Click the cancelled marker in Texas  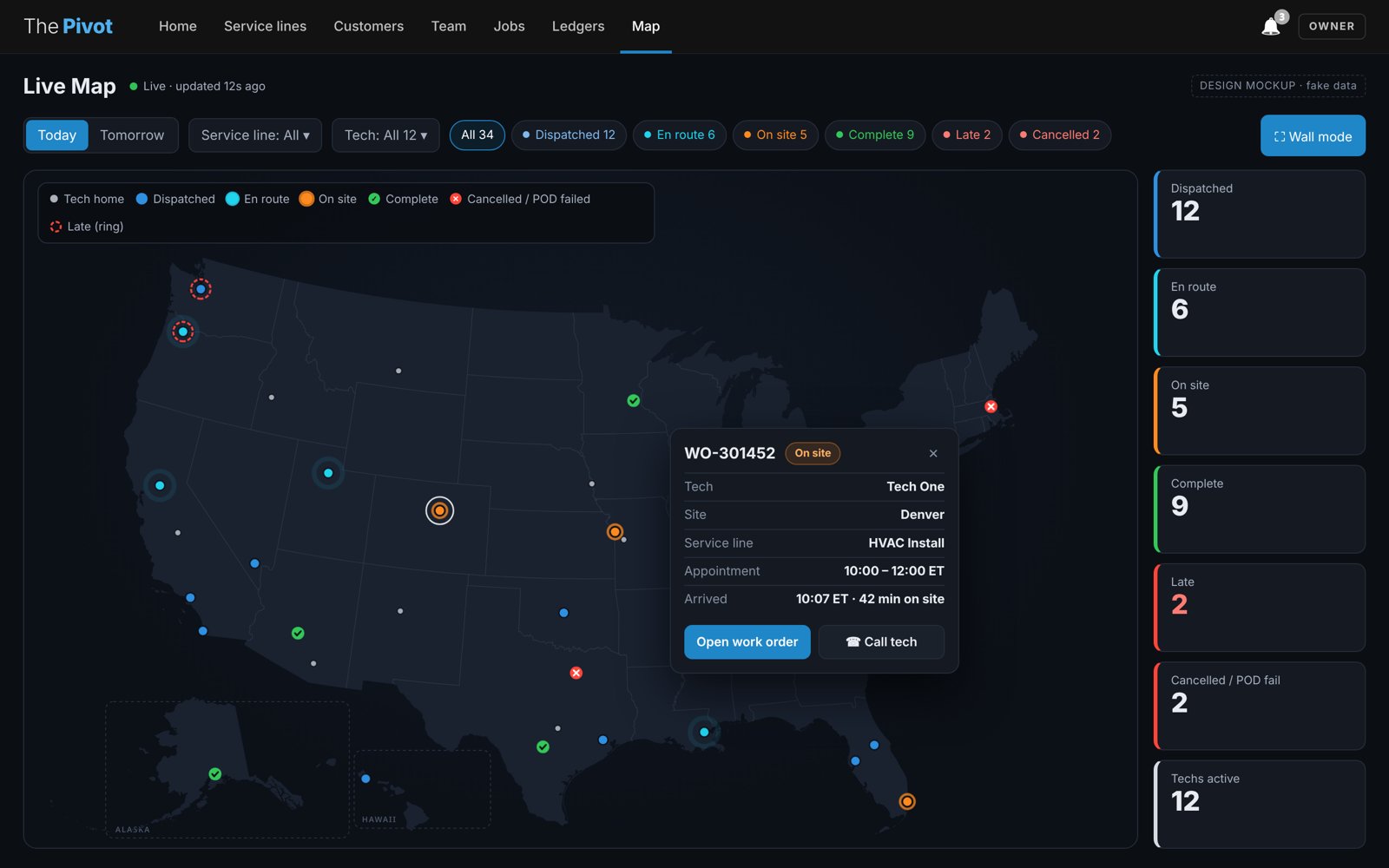(x=576, y=673)
